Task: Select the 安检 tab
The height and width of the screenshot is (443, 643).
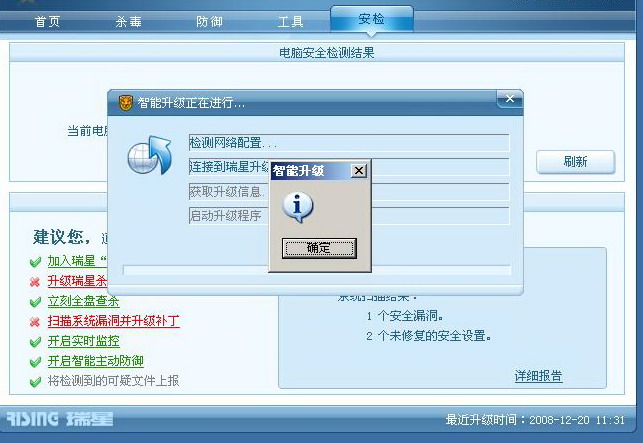Action: tap(372, 19)
